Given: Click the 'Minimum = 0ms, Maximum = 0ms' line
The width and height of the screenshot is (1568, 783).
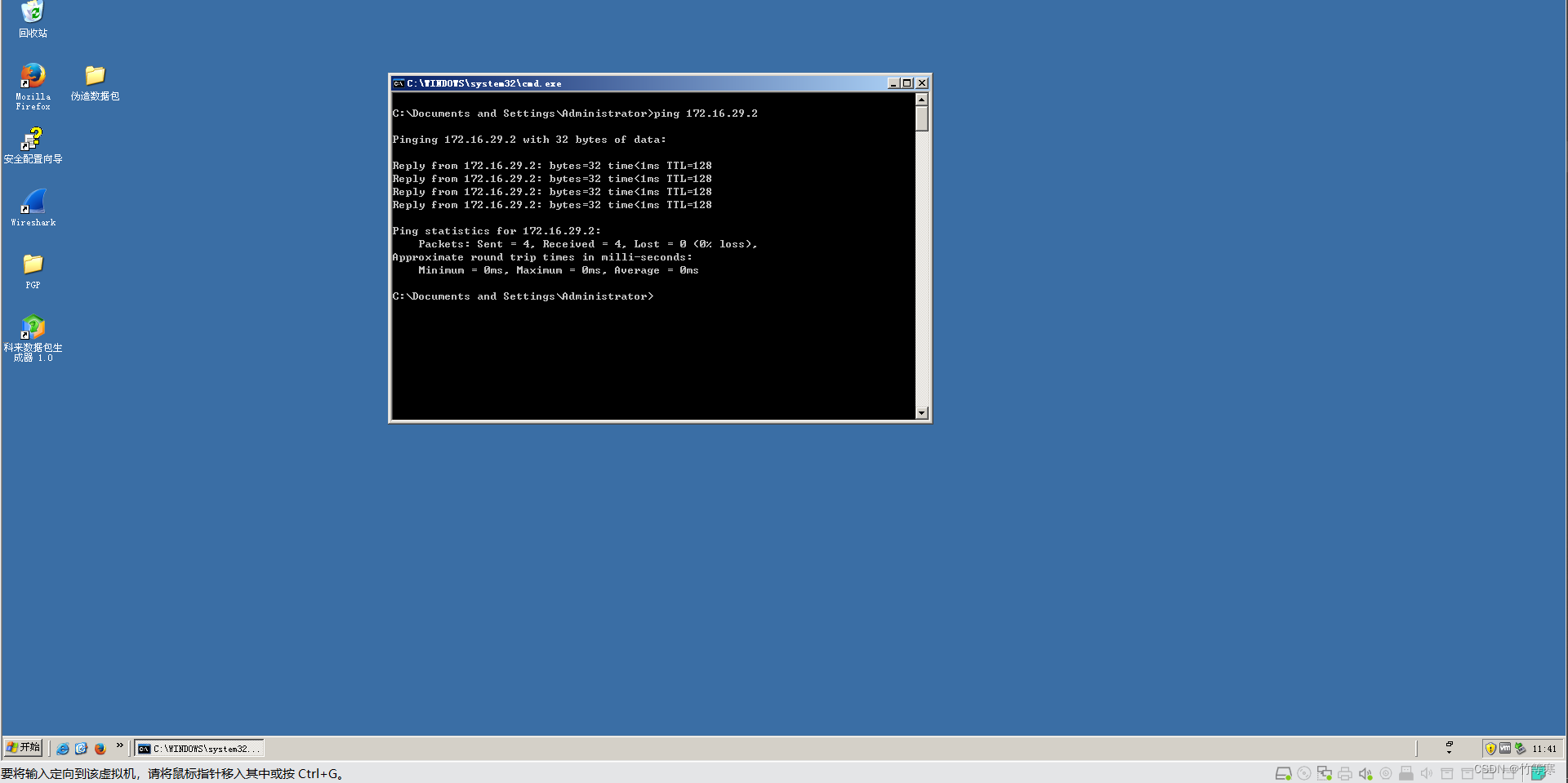Looking at the screenshot, I should tap(559, 270).
